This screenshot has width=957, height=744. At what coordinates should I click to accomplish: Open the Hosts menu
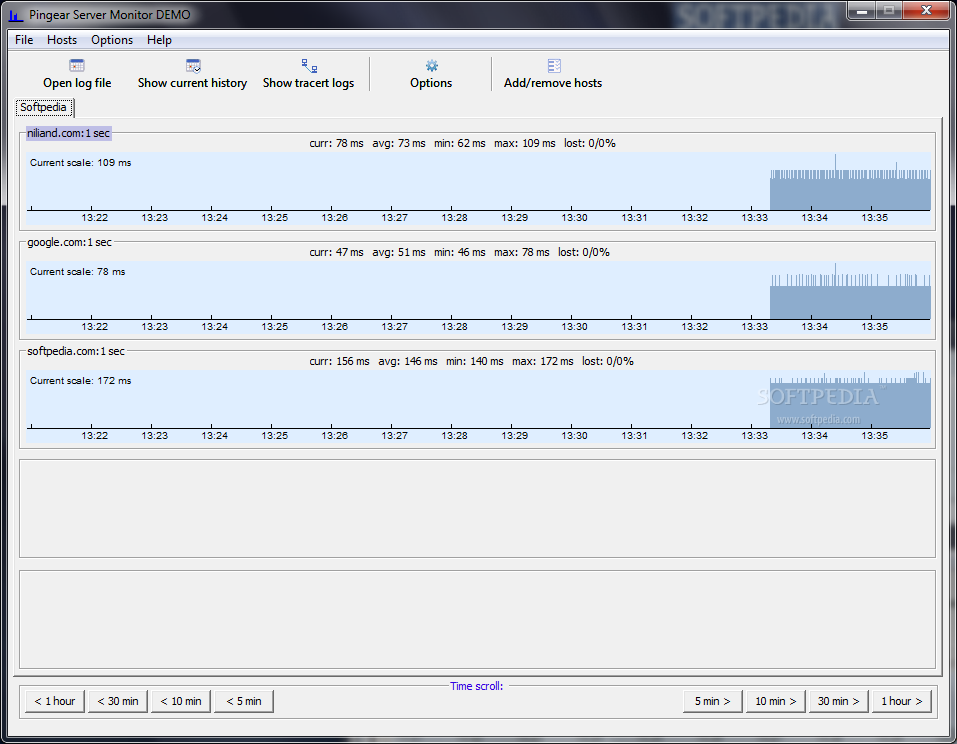(x=62, y=40)
